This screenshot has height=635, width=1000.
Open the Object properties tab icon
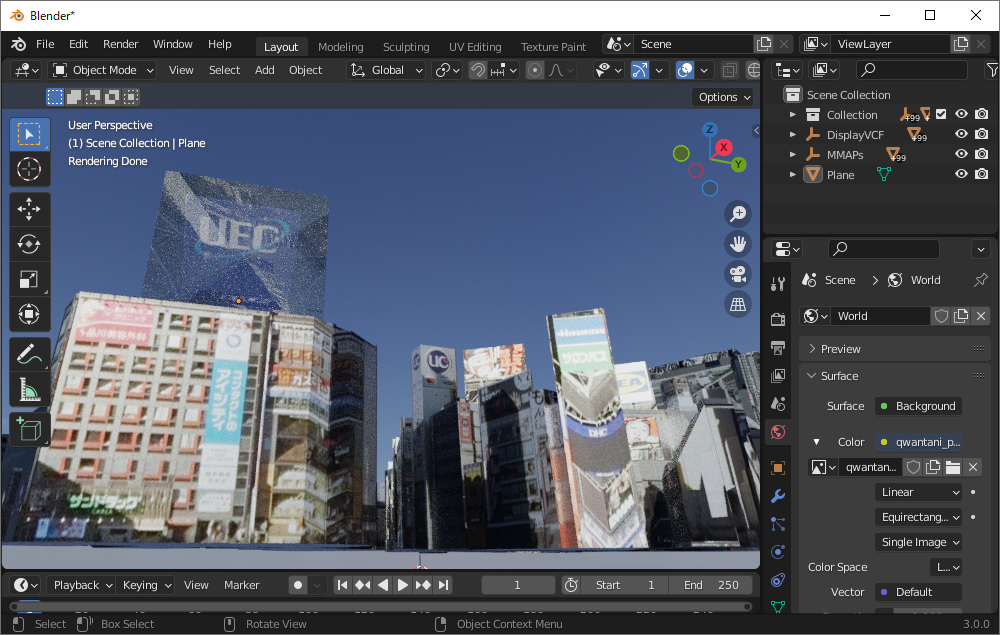(x=778, y=468)
